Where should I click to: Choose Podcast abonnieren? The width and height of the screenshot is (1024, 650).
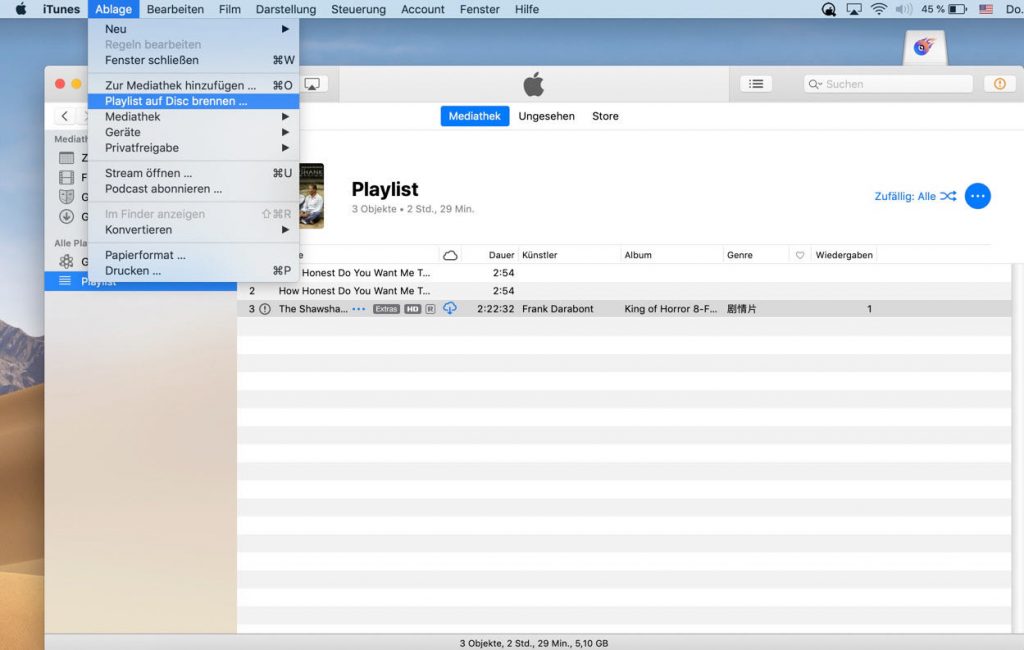click(193, 189)
